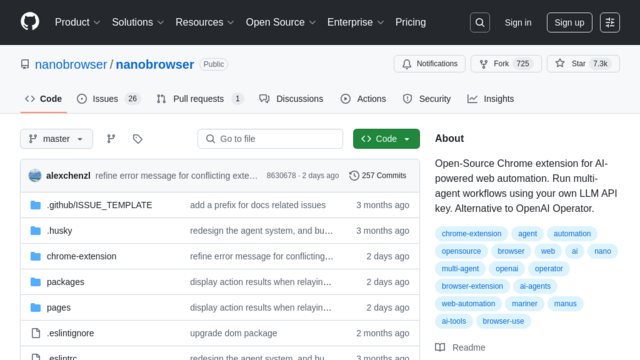Open the master branch dropdown
The height and width of the screenshot is (360, 640).
tap(56, 139)
